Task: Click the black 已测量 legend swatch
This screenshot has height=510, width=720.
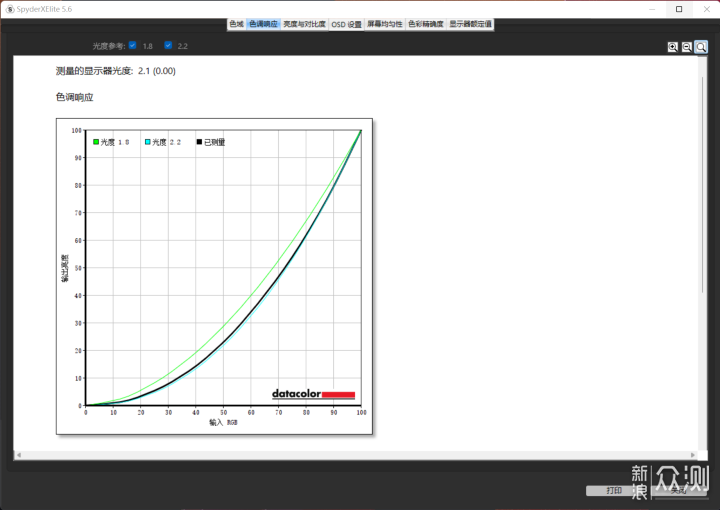Action: [199, 142]
